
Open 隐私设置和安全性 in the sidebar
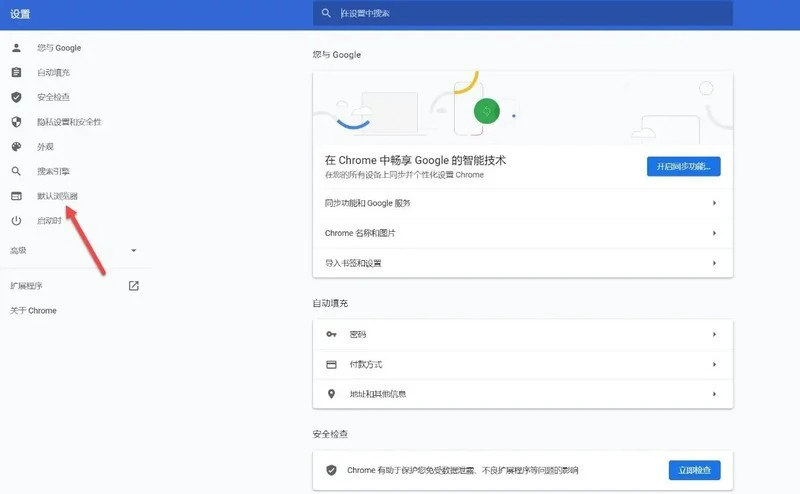(x=69, y=122)
